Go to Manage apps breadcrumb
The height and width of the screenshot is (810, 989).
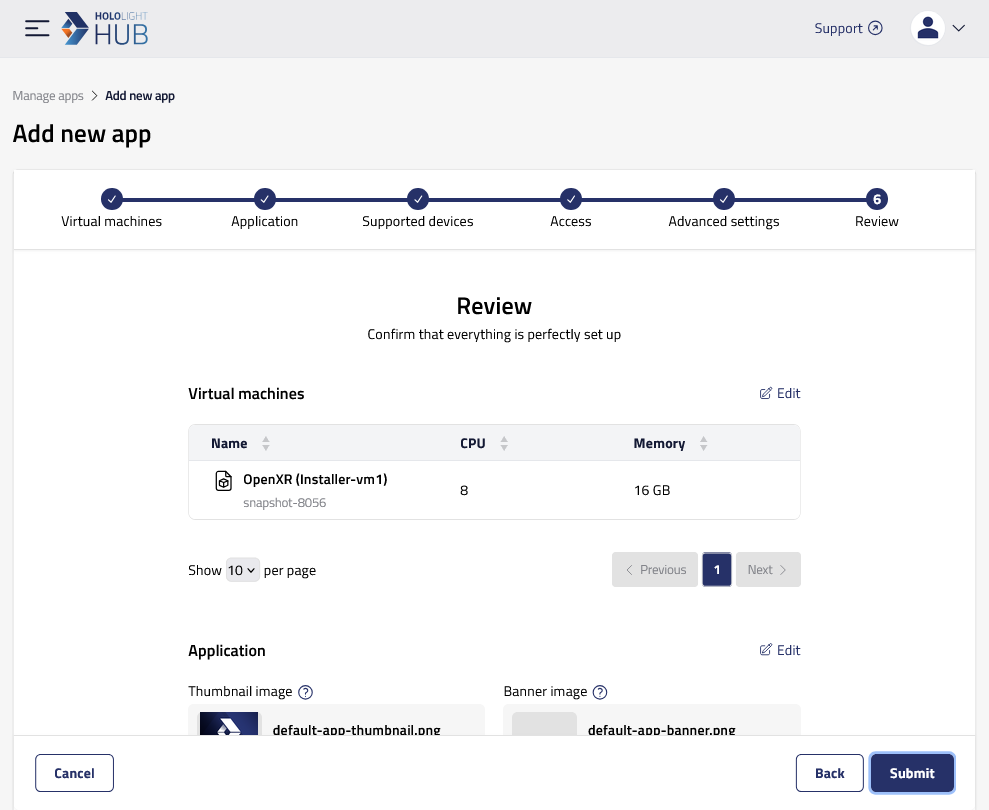(x=48, y=96)
